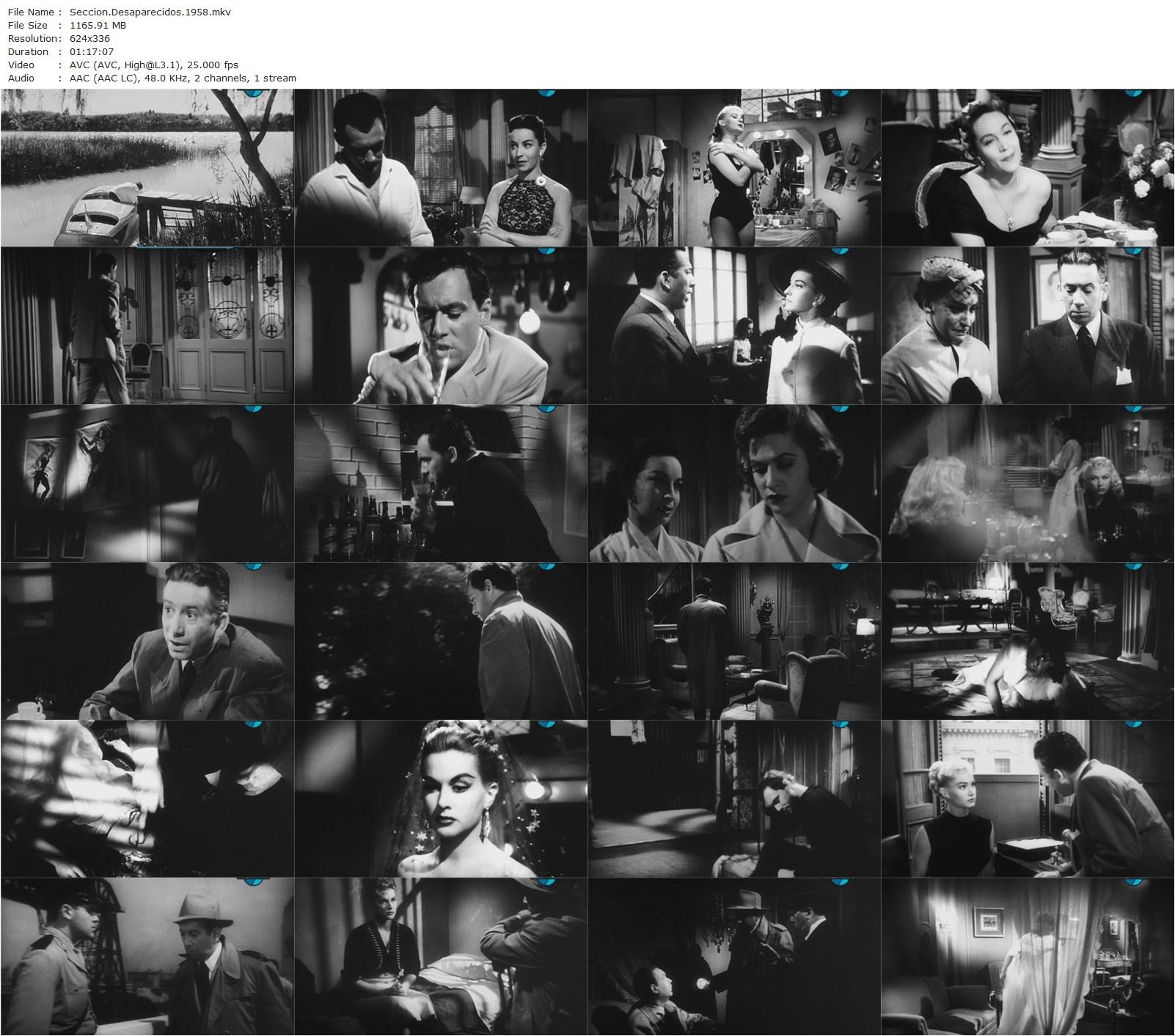Open thumbnail of elderly woman in flowered hat
Viewport: 1175px width, 1036px height.
pos(1028,326)
